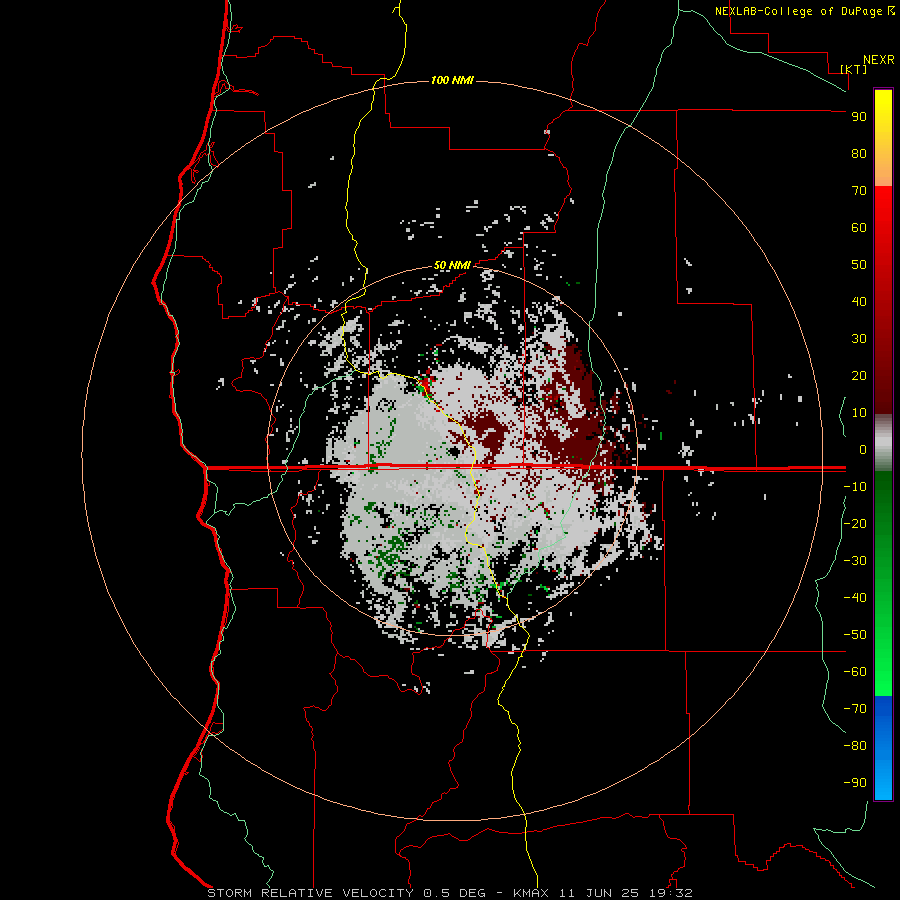
Task: Click the -10 knot scale label
Action: 855,487
